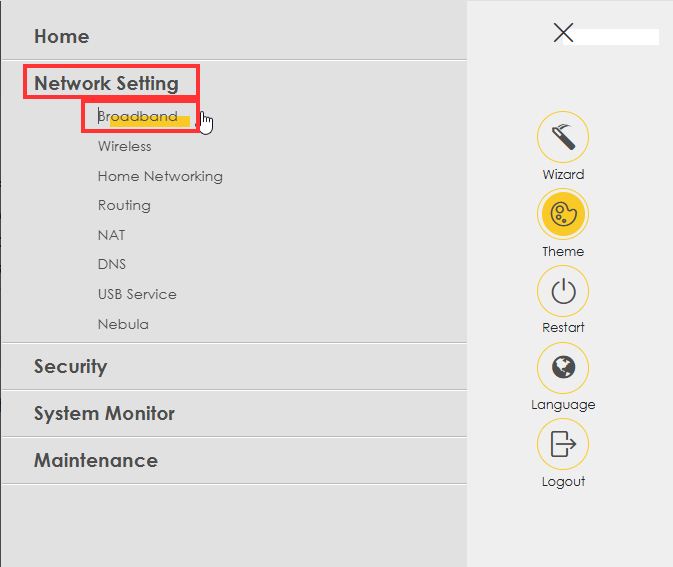The height and width of the screenshot is (567, 673).
Task: Expand the Security section
Action: point(70,366)
